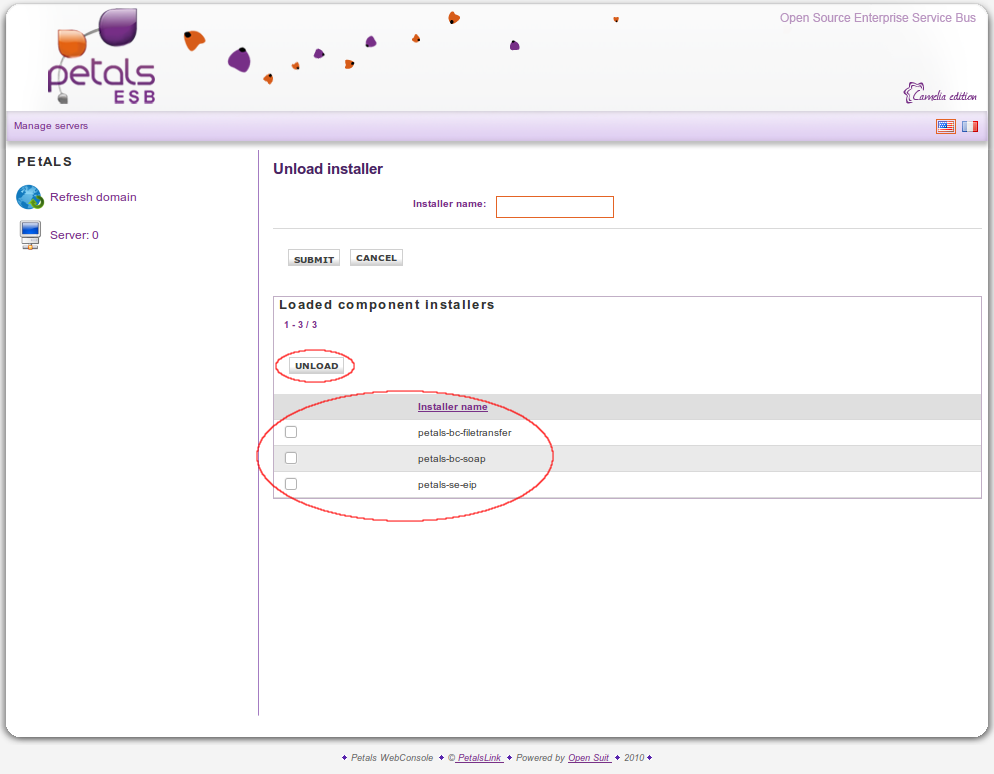Follow the Open Suit footer link
The width and height of the screenshot is (994, 774).
tap(589, 758)
